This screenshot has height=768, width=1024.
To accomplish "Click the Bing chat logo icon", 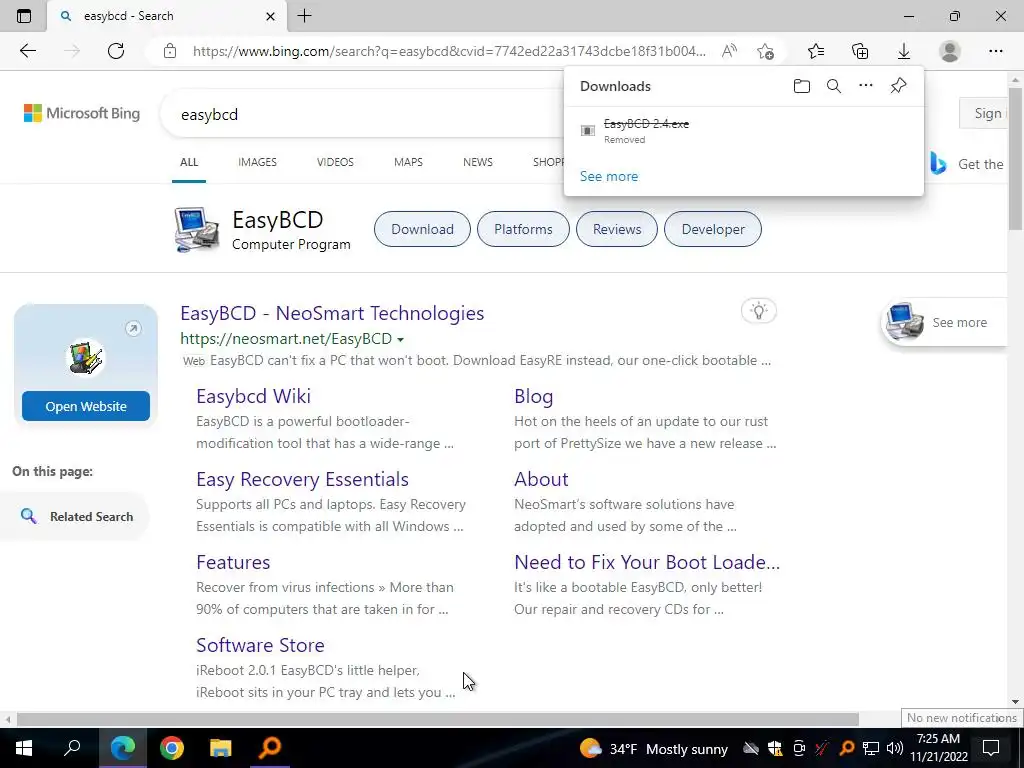I will pyautogui.click(x=938, y=163).
